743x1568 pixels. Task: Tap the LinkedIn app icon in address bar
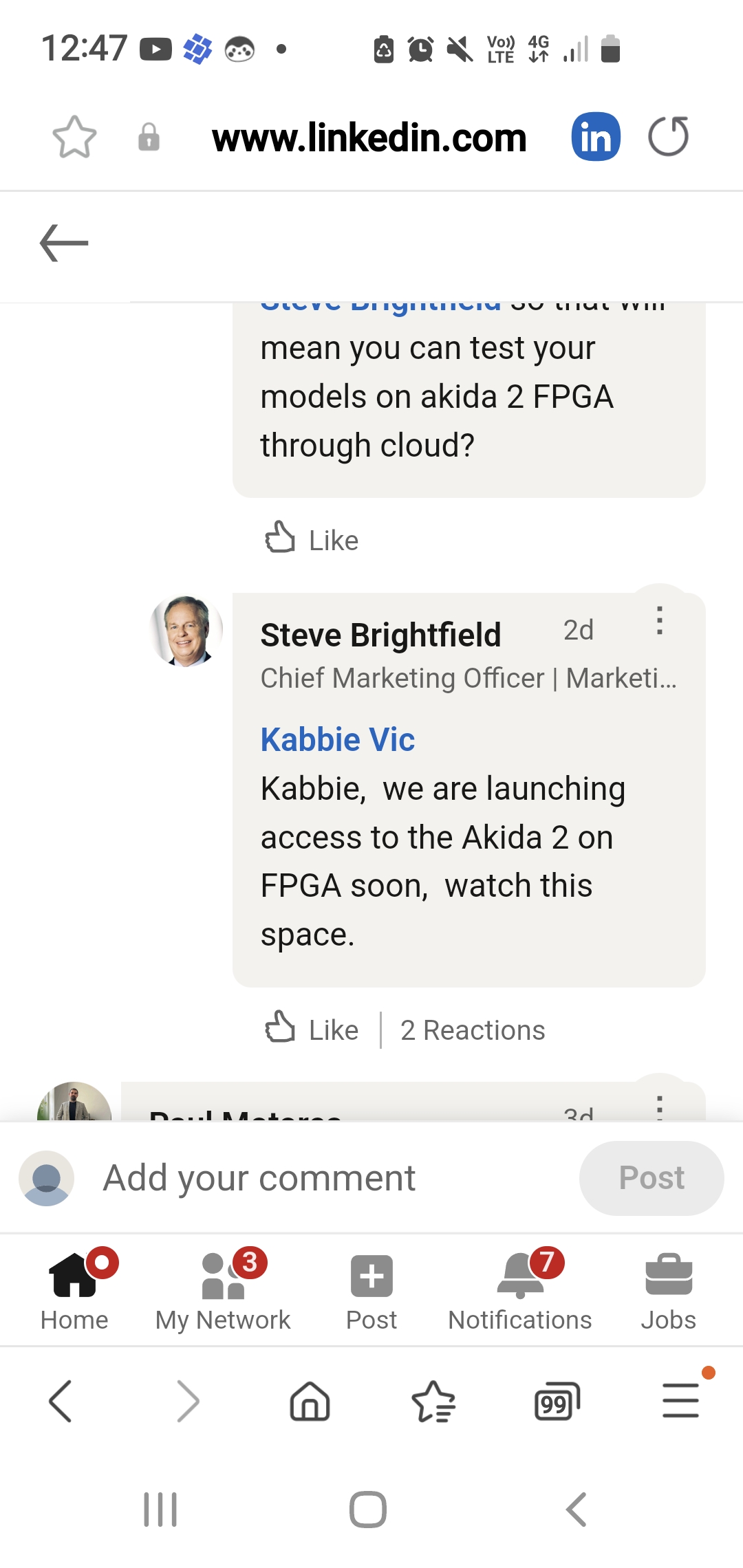pyautogui.click(x=596, y=137)
